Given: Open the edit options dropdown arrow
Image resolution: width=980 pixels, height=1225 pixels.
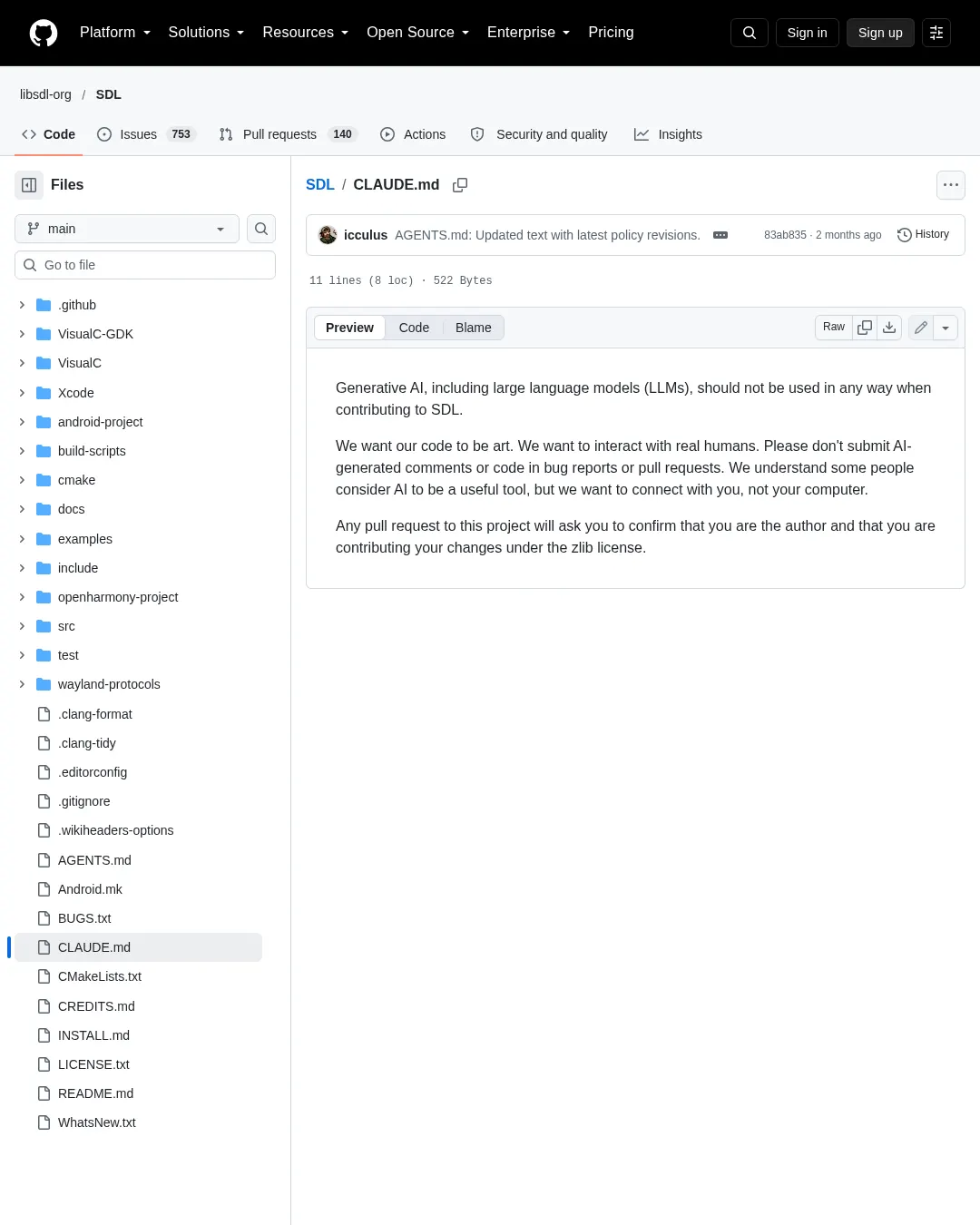Looking at the screenshot, I should pos(946,328).
